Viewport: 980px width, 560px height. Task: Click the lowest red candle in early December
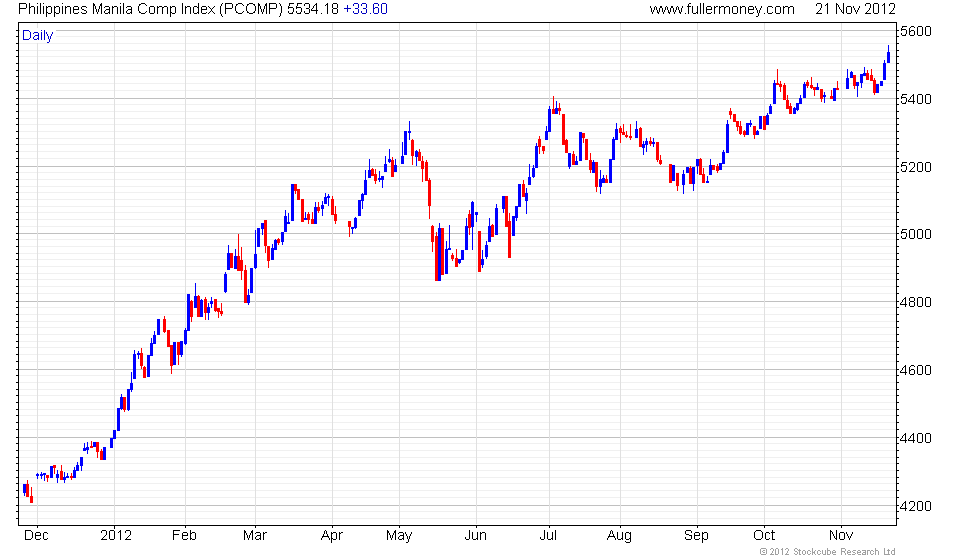tap(31, 498)
